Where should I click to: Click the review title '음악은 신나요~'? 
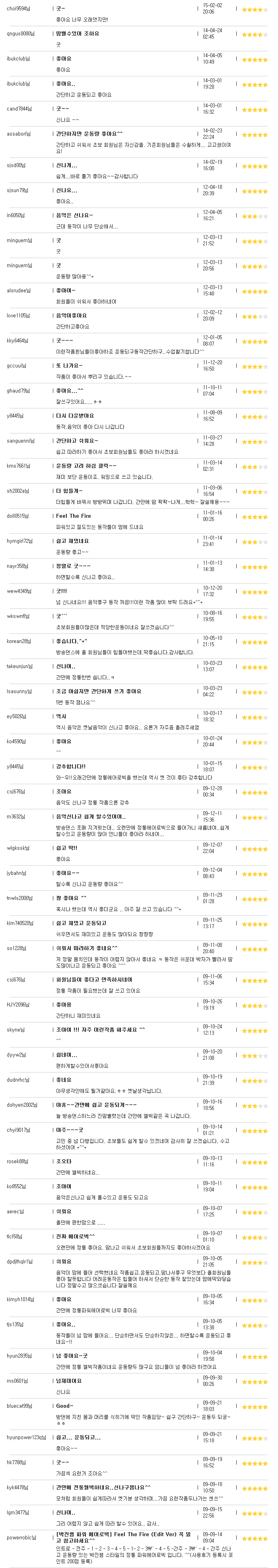tap(74, 216)
